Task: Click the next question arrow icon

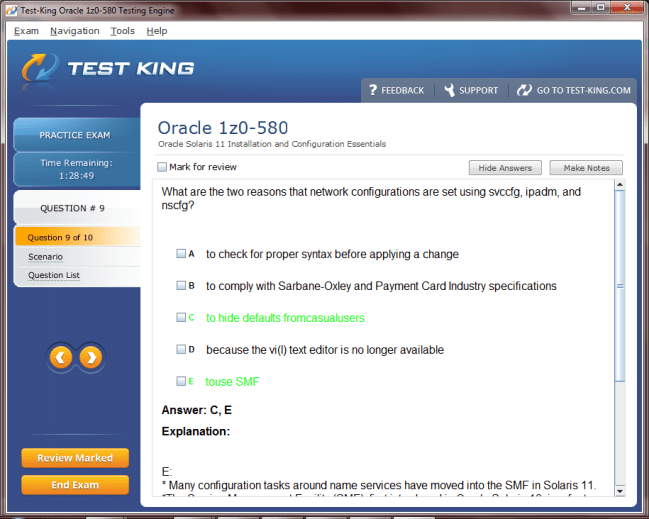Action: point(90,357)
